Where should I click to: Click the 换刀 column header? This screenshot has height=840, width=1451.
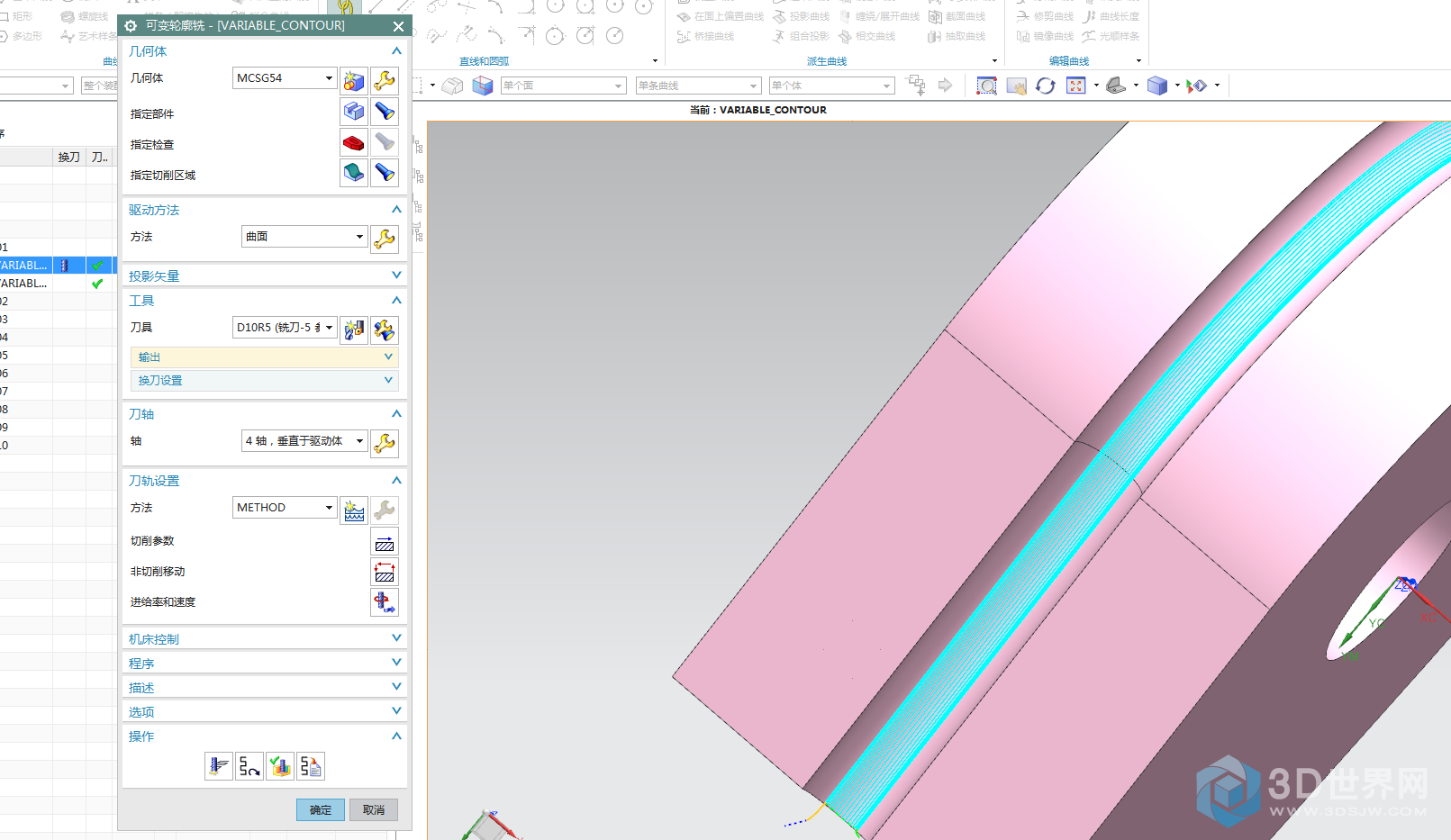[69, 157]
